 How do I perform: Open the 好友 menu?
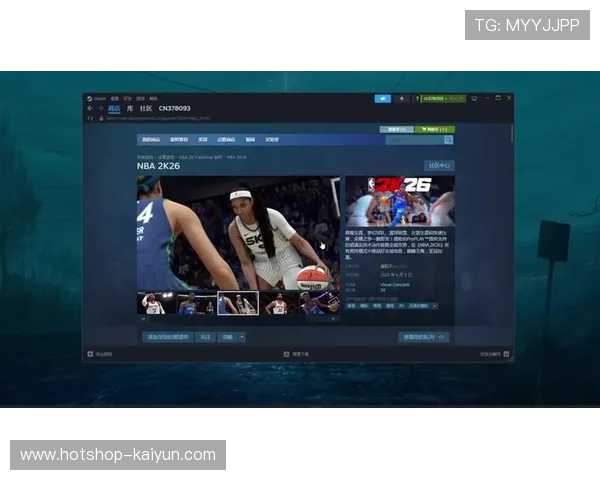(127, 98)
